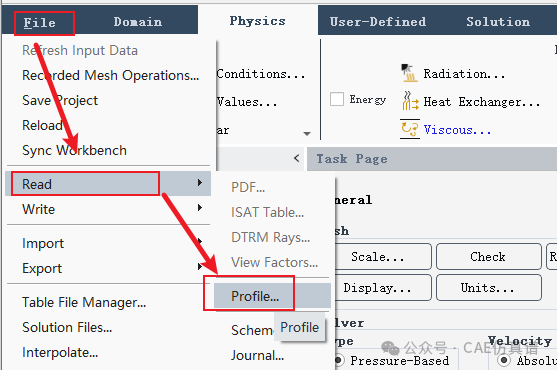Open Radiation... settings

(464, 74)
